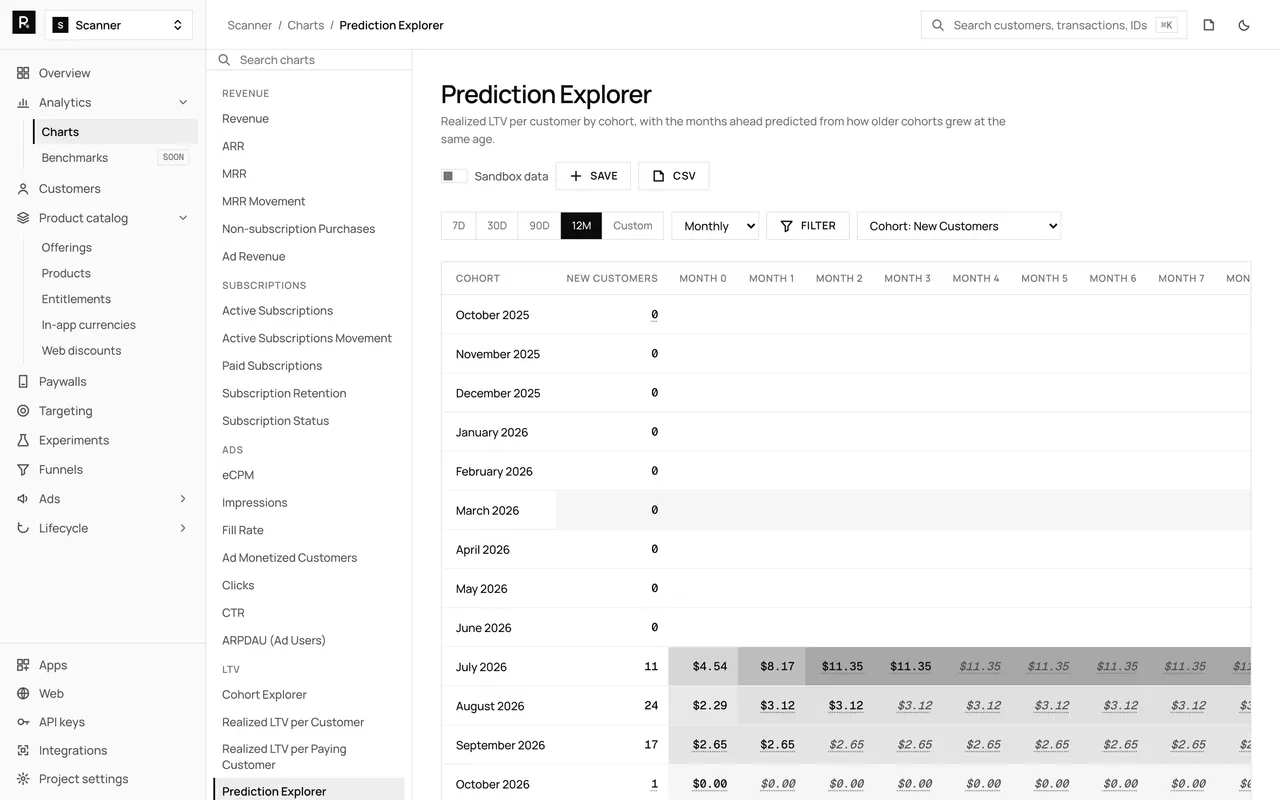
Task: Click the Integrations icon
Action: click(x=23, y=750)
